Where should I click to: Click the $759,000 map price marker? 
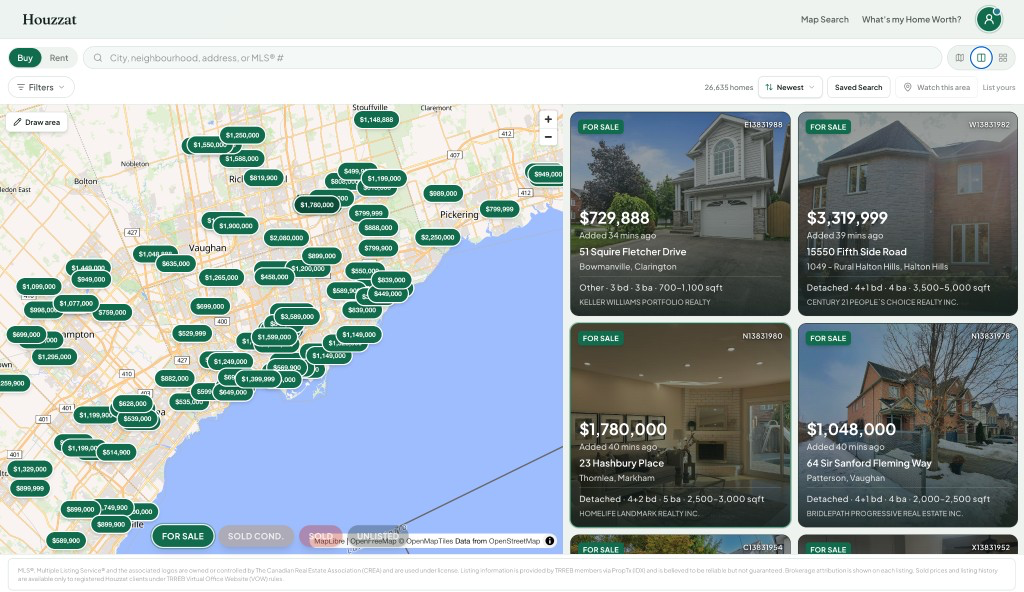[x=112, y=312]
